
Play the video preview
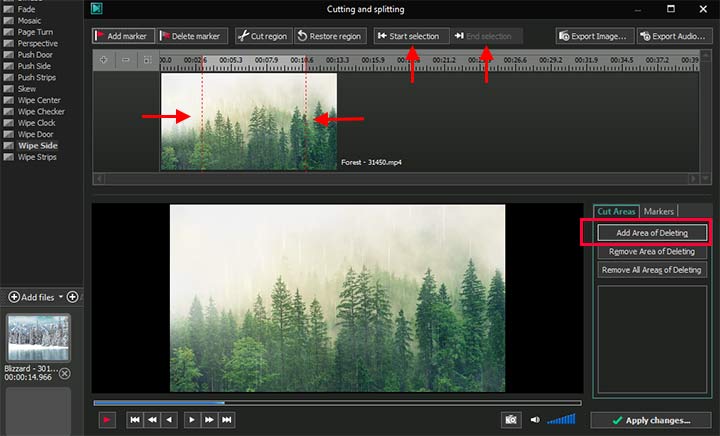pyautogui.click(x=192, y=419)
